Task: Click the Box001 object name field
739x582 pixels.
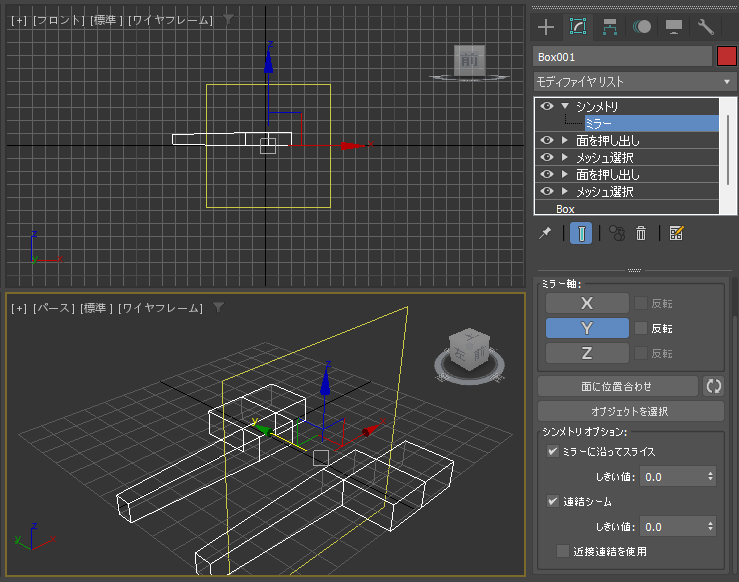Action: 622,57
